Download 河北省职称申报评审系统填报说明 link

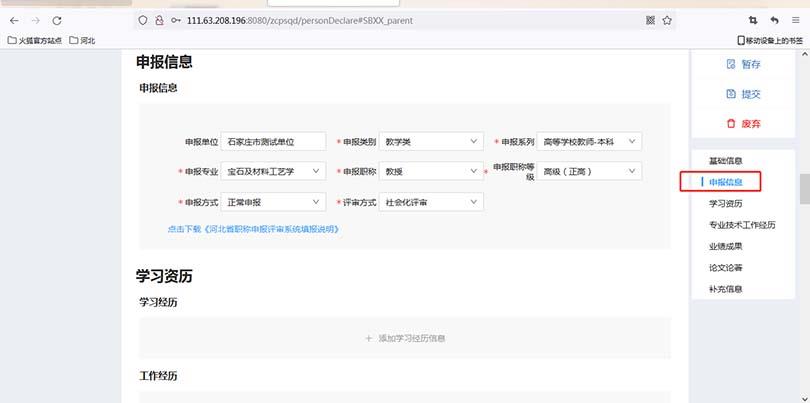coord(254,229)
